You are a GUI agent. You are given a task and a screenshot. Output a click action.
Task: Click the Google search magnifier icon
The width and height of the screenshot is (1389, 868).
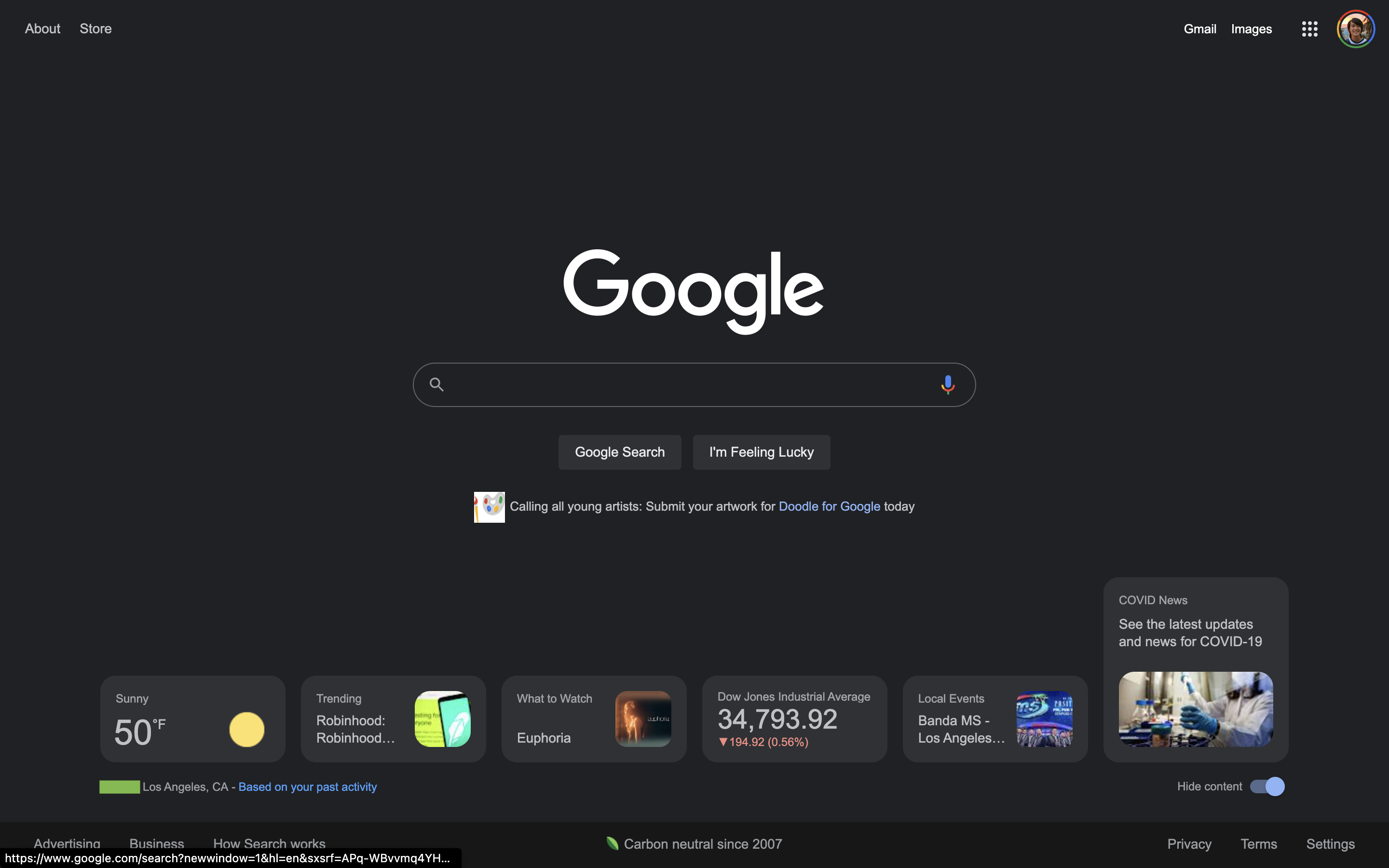[x=436, y=384]
